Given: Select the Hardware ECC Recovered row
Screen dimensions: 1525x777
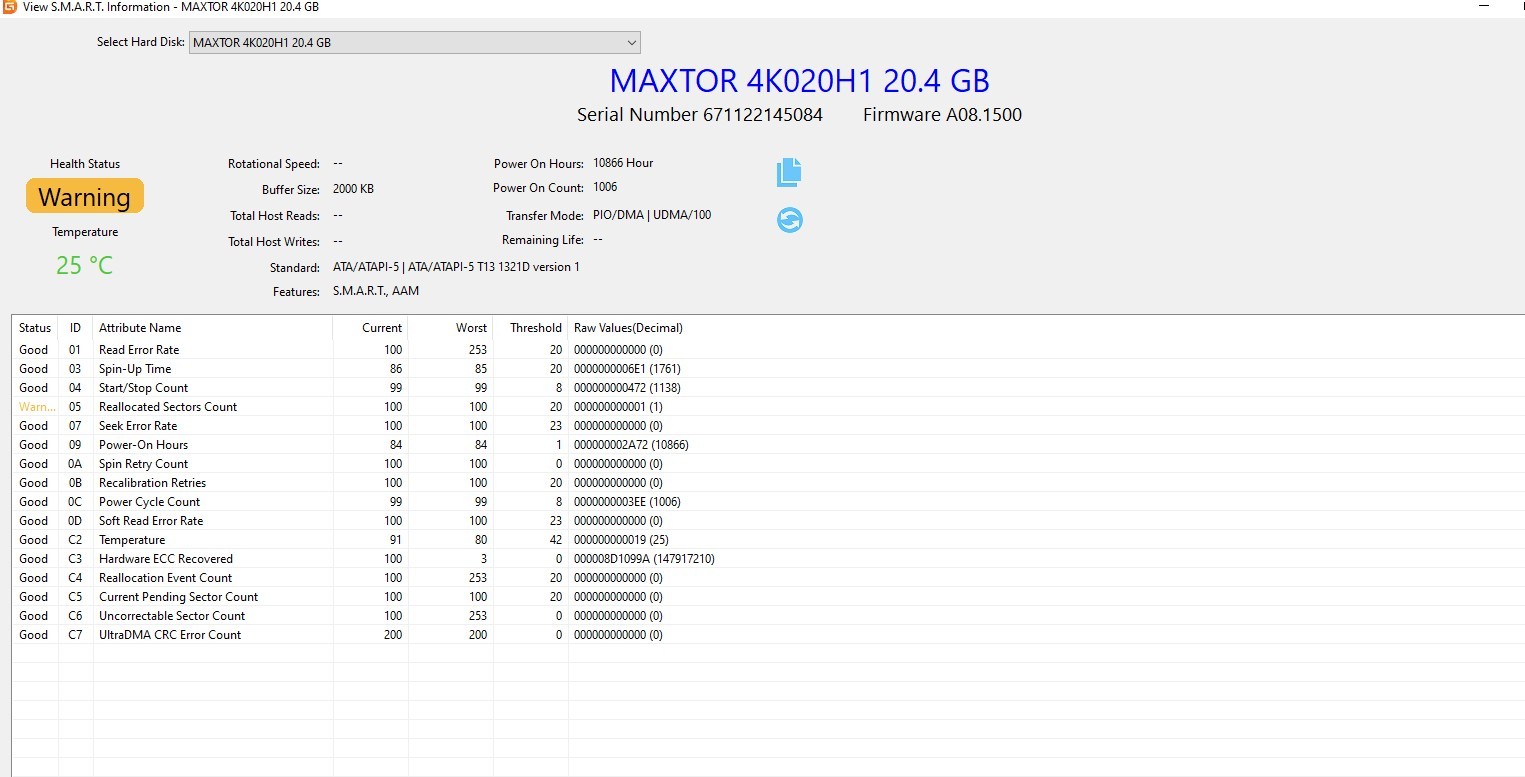Looking at the screenshot, I should (768, 559).
